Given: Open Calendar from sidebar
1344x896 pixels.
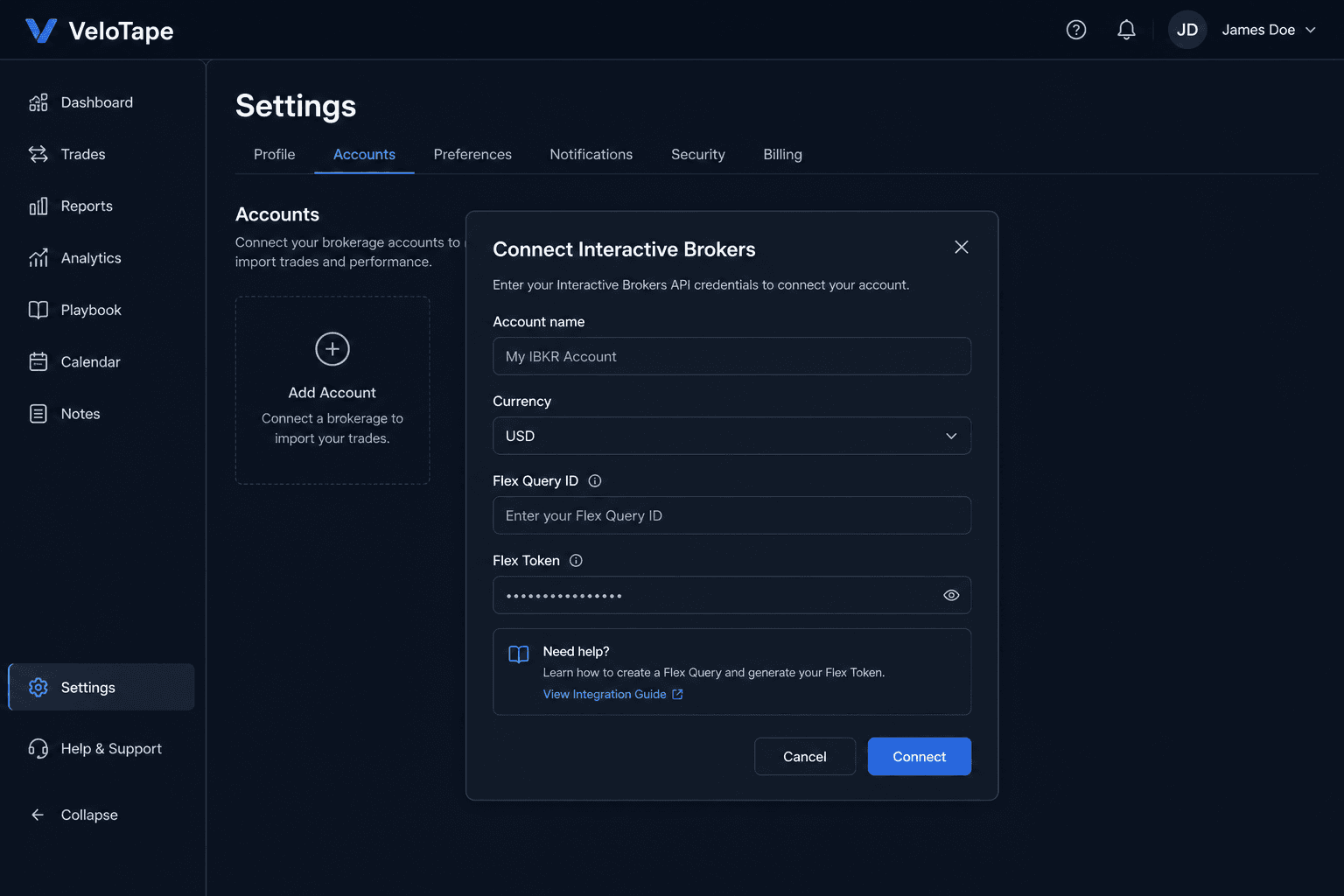Looking at the screenshot, I should click(91, 361).
